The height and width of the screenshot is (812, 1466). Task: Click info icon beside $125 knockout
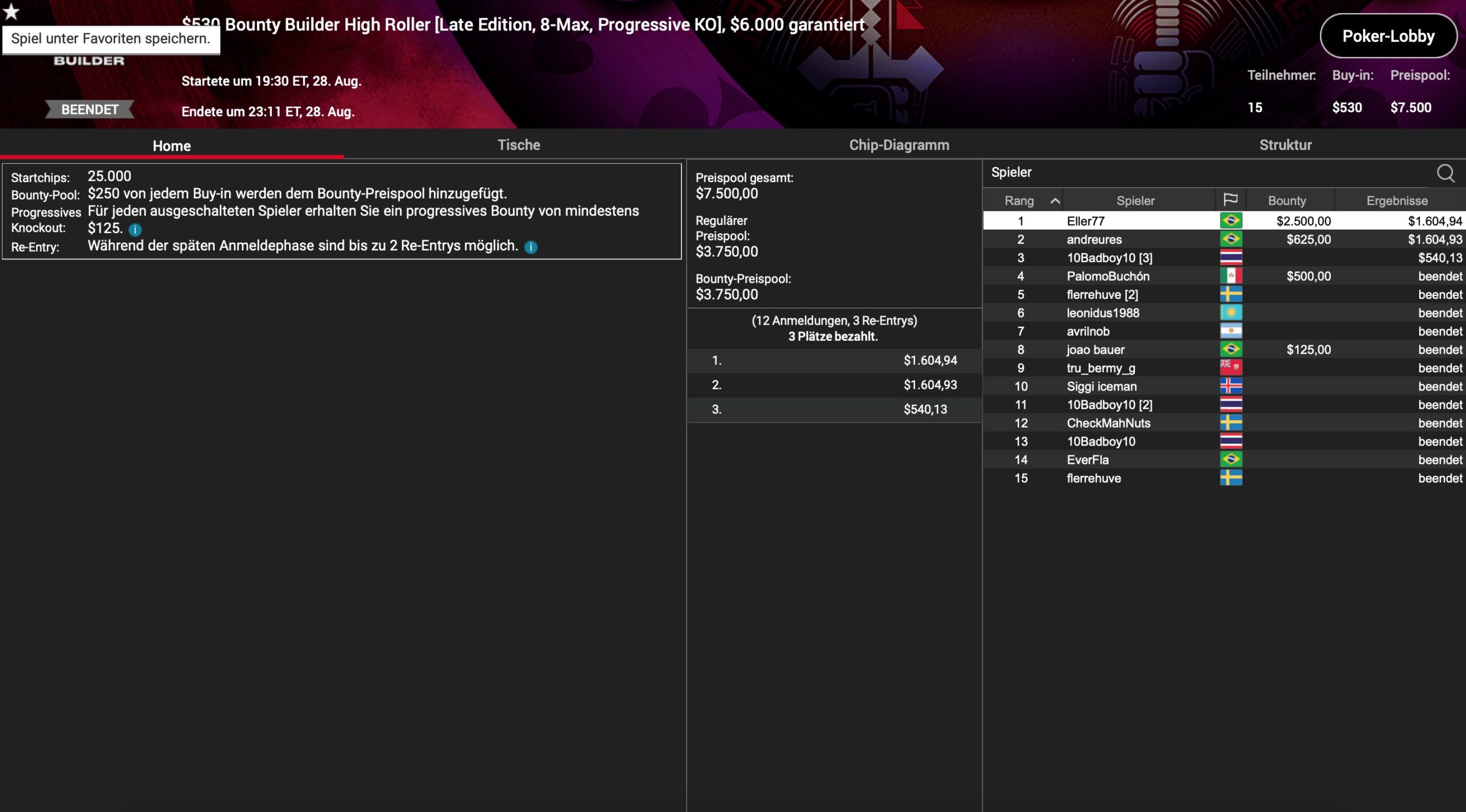coord(135,230)
